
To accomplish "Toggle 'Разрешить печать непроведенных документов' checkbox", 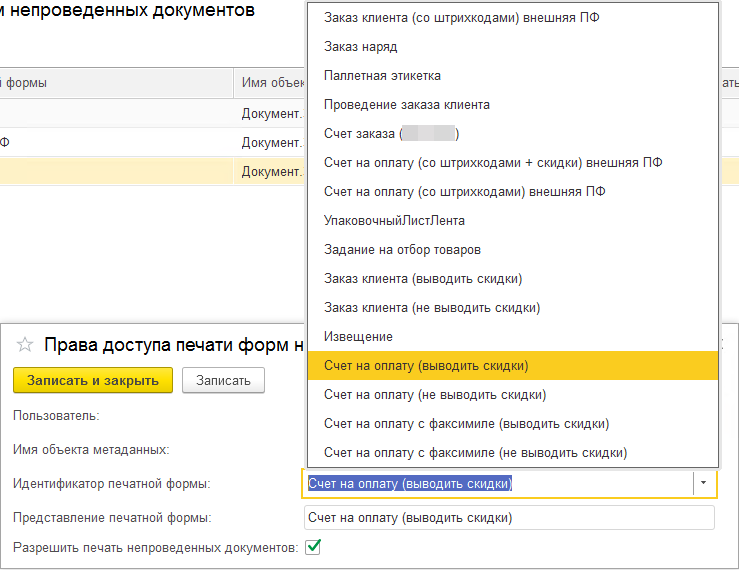I will click(x=313, y=547).
